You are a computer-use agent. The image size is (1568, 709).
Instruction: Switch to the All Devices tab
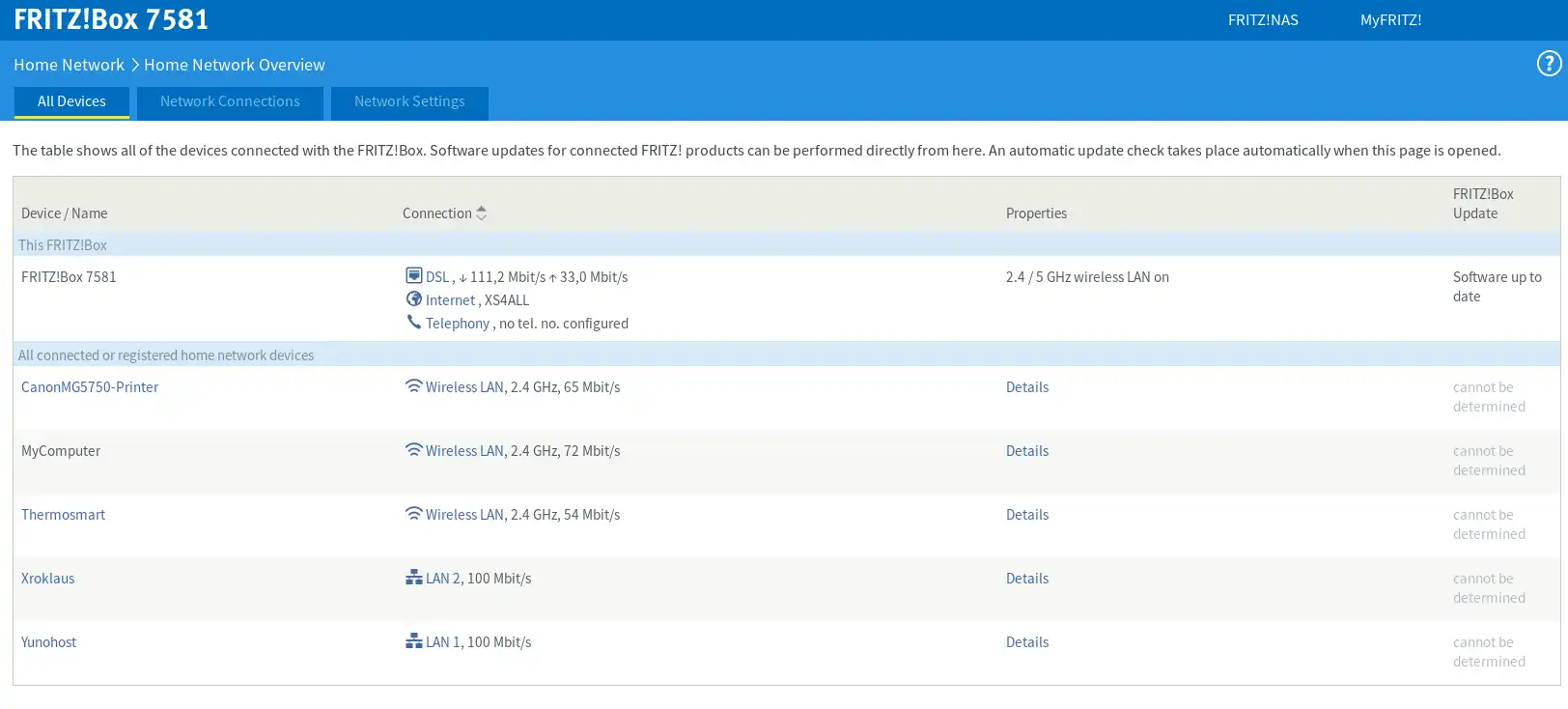71,101
